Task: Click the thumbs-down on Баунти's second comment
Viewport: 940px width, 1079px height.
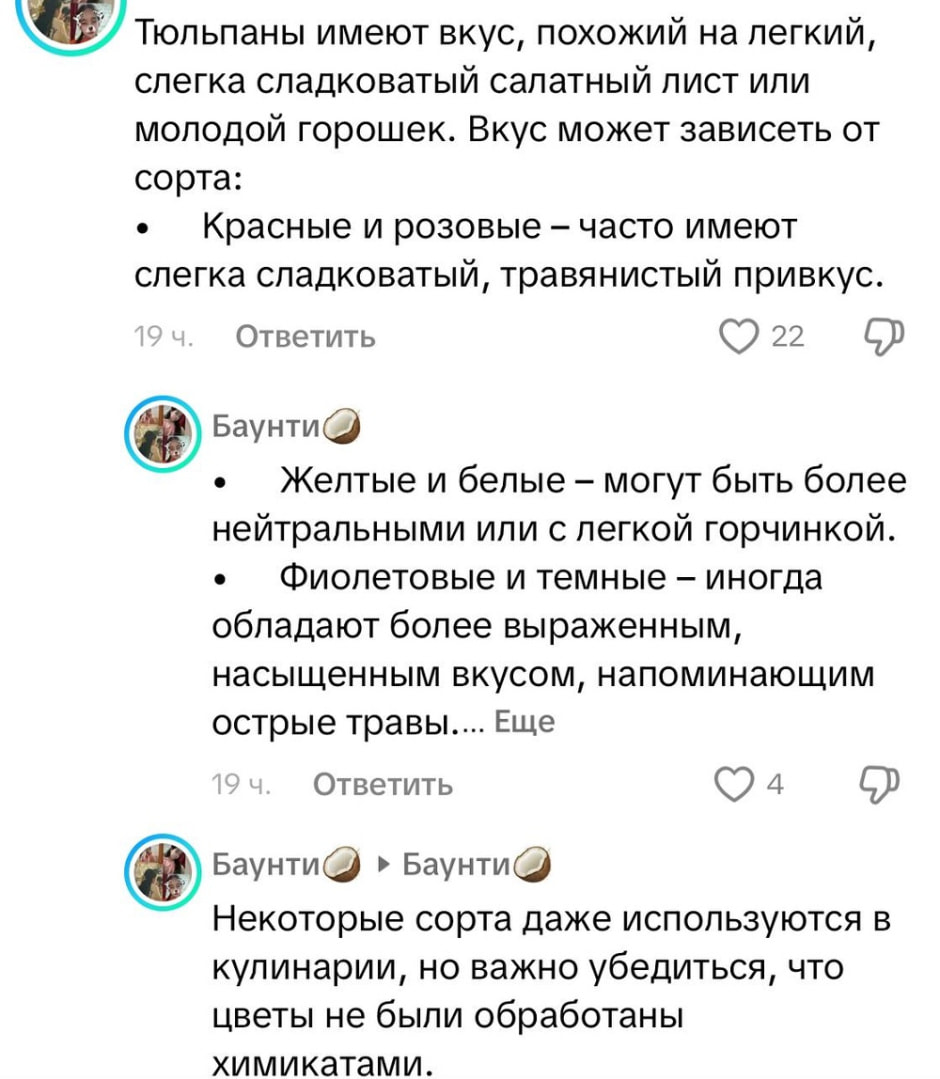Action: click(x=880, y=785)
